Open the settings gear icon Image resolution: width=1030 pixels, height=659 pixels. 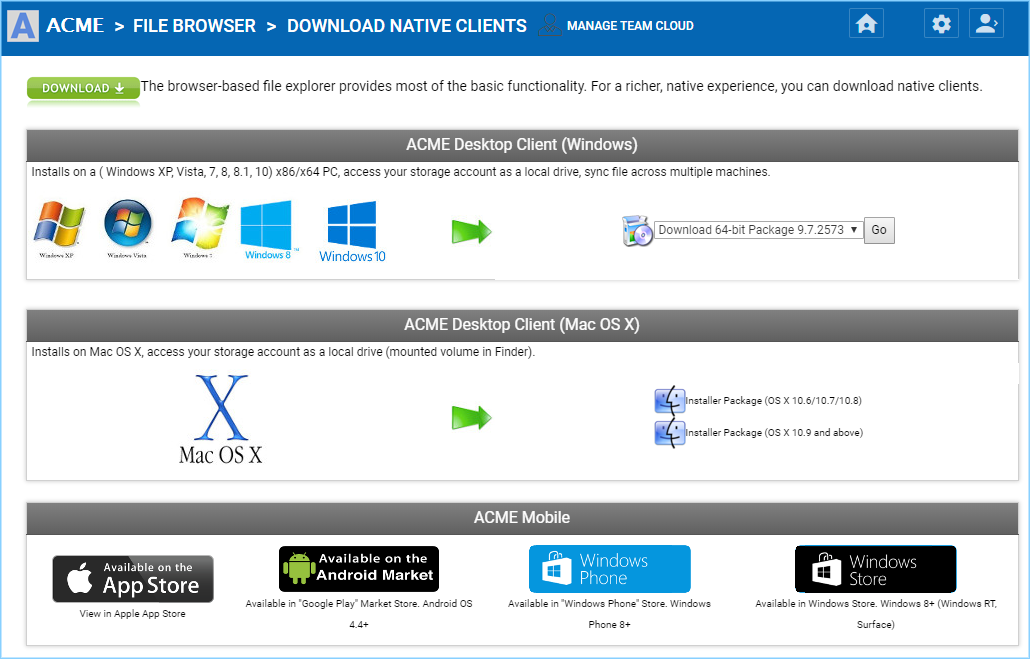(941, 24)
